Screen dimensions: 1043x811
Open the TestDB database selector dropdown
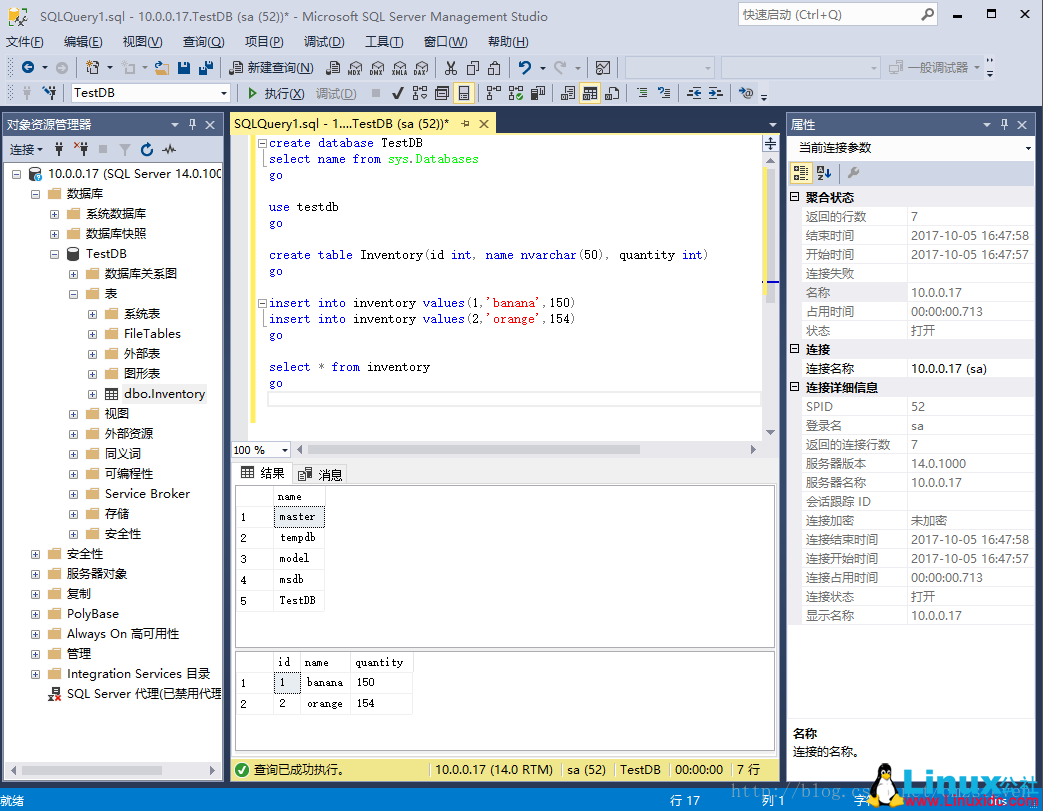pos(224,92)
